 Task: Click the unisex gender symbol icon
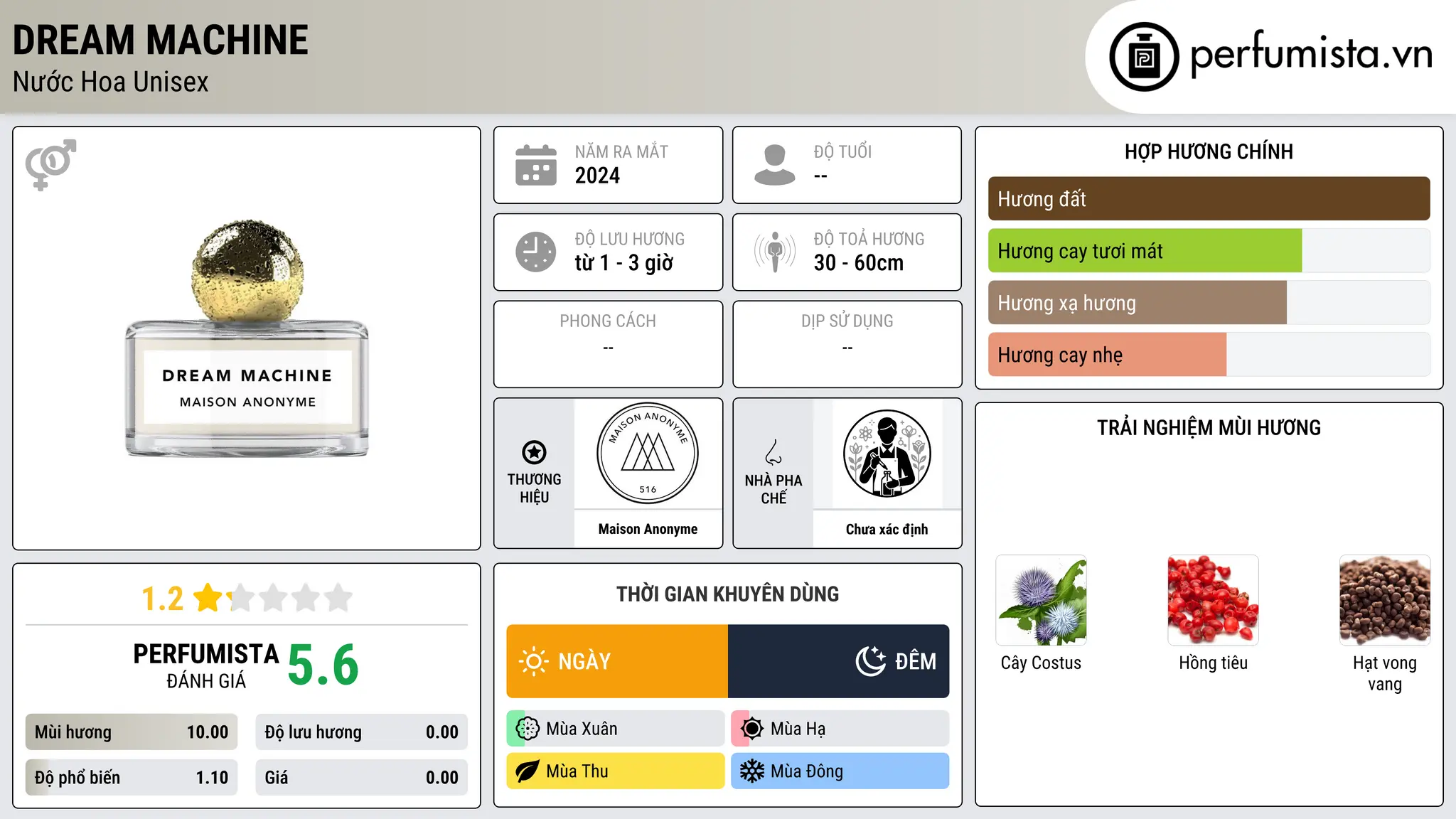[x=50, y=164]
